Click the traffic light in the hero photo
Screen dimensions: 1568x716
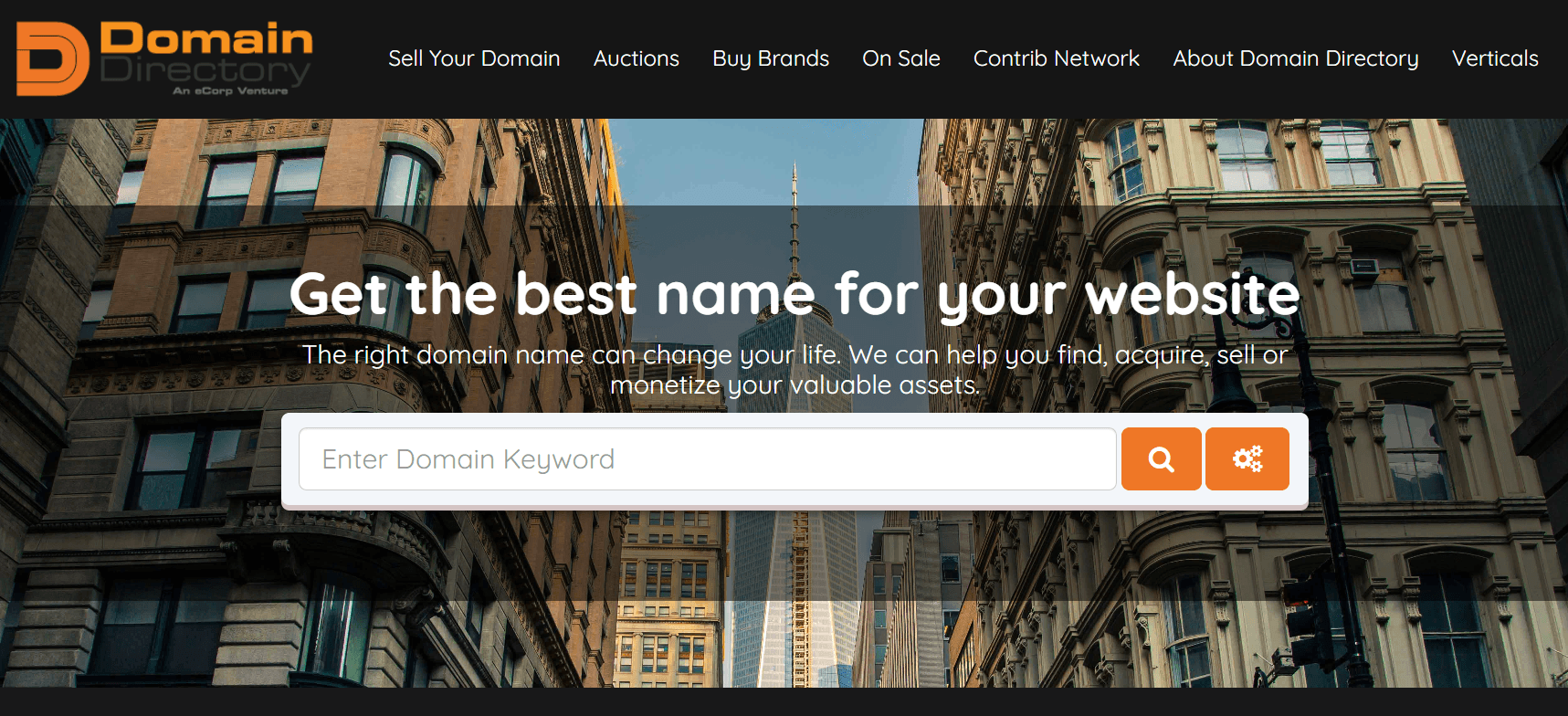click(x=1308, y=621)
